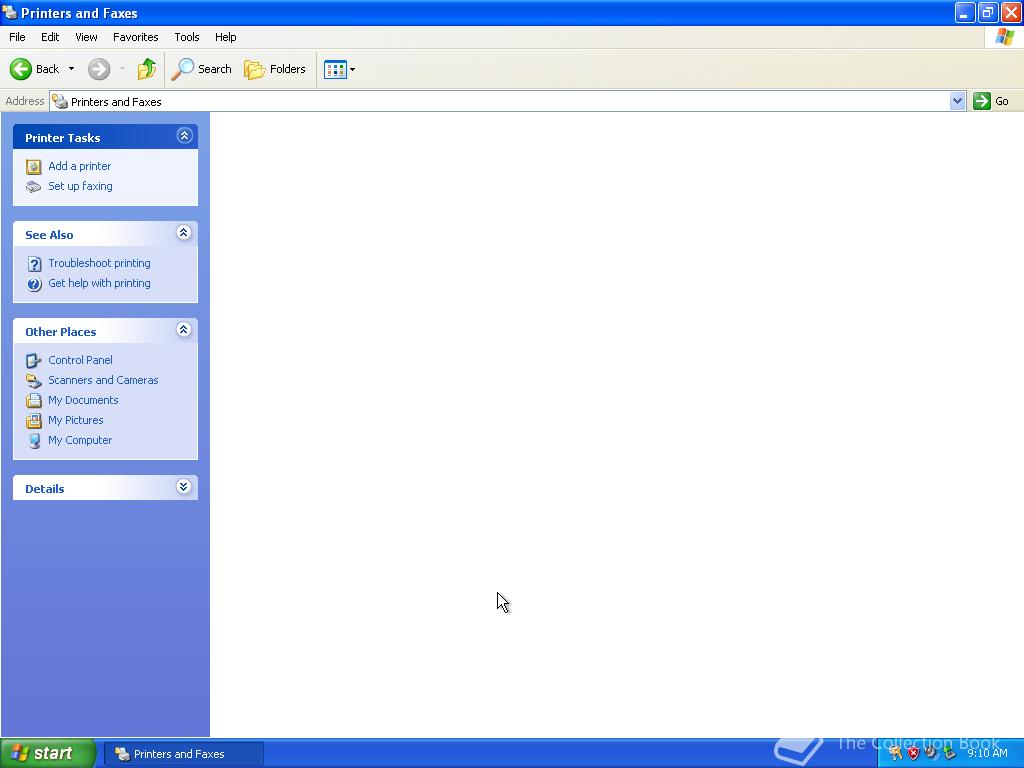Click the Windows flag logo near menu bar
1024x768 pixels.
pyautogui.click(x=1005, y=37)
